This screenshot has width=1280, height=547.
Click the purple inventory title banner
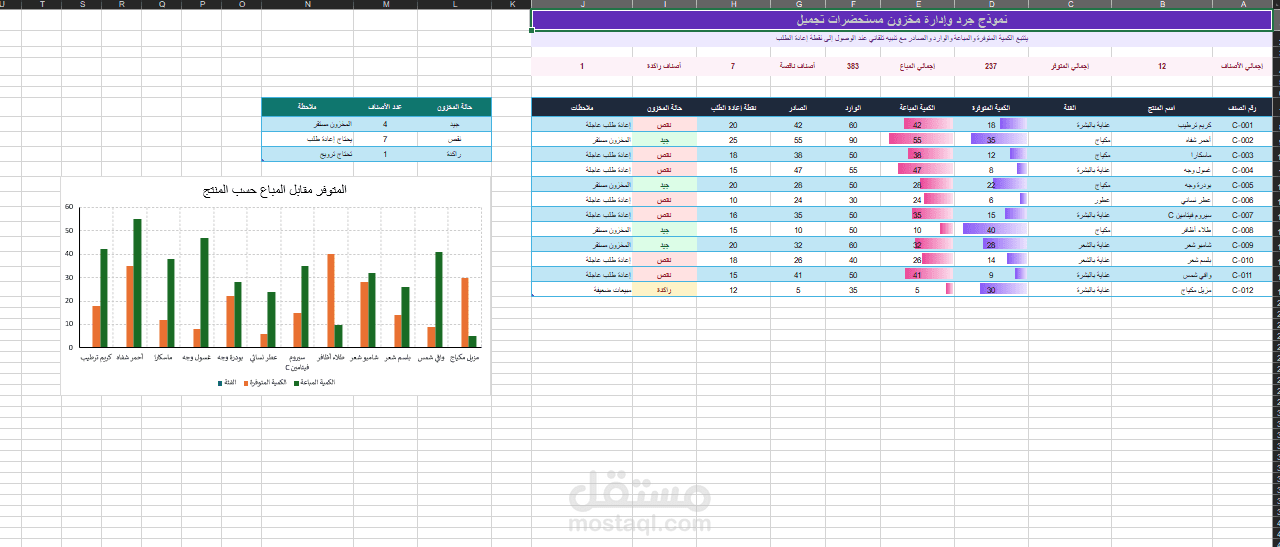(903, 20)
